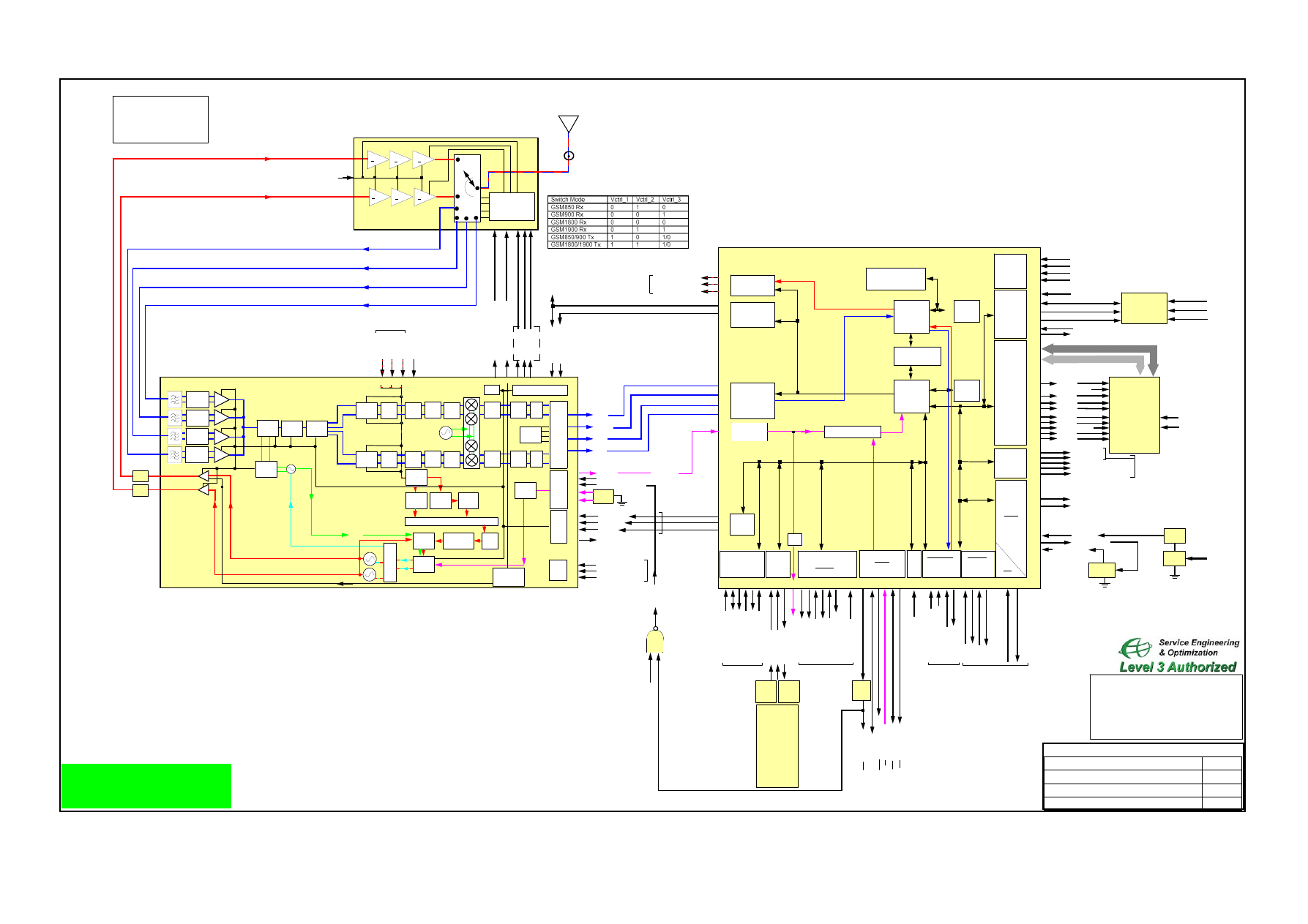Click the top mixer circle symbol
The width and height of the screenshot is (1308, 924).
click(471, 405)
